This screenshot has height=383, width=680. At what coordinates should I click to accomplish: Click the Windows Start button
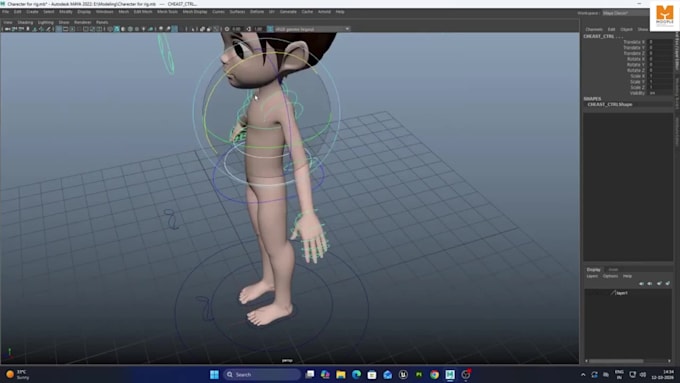214,374
